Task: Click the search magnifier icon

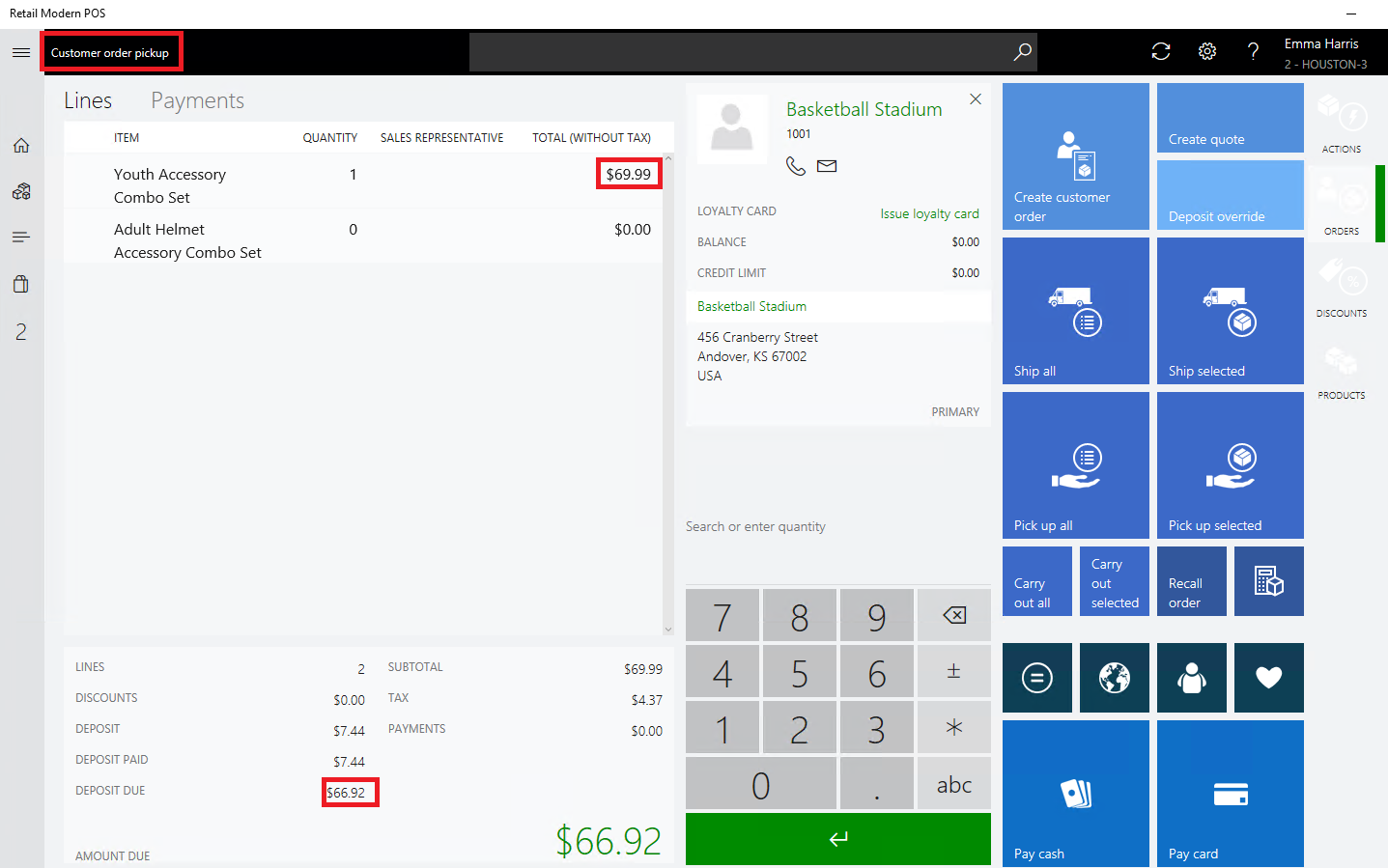Action: point(1022,52)
